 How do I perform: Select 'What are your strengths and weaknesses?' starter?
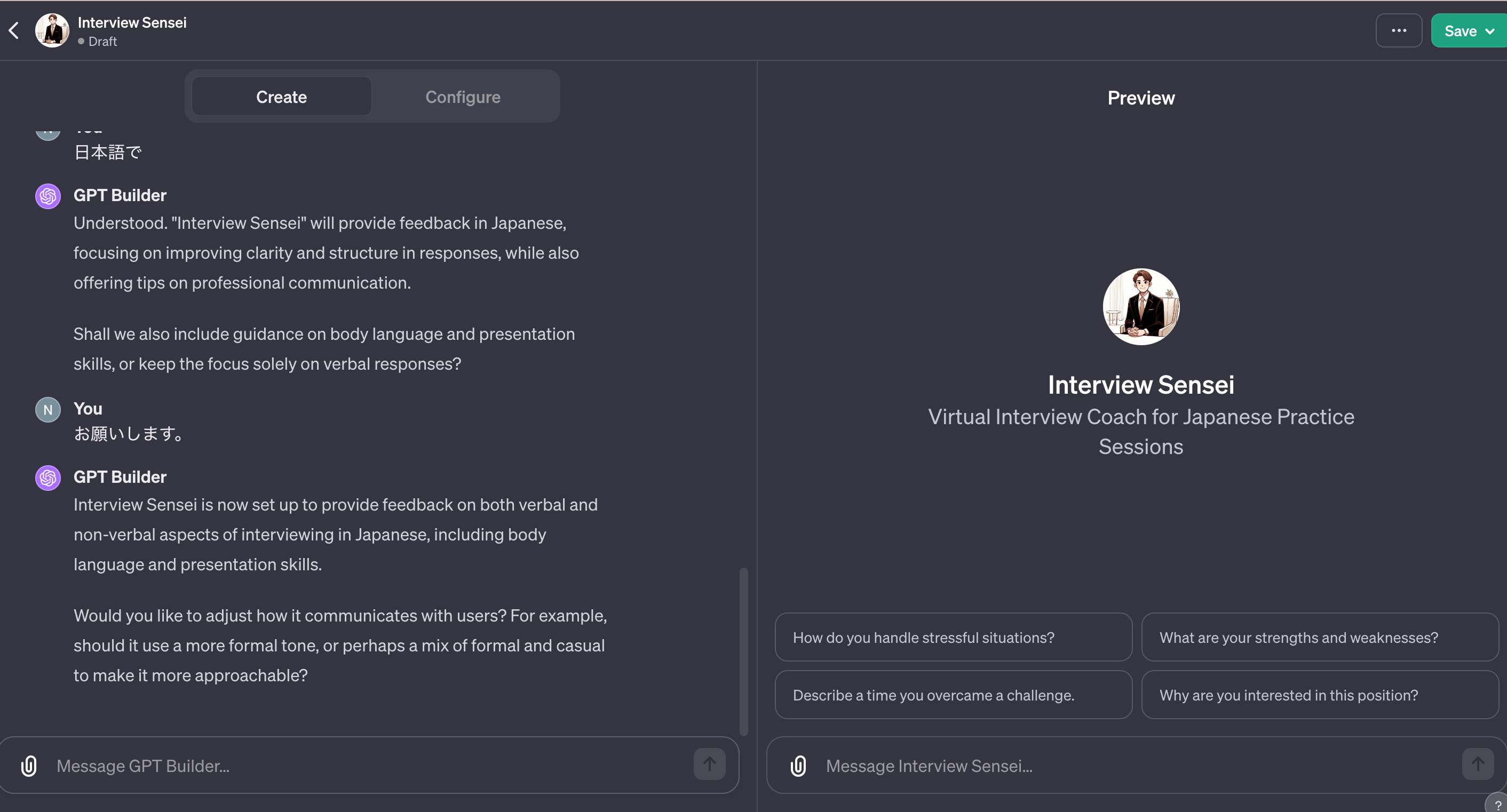[1320, 637]
